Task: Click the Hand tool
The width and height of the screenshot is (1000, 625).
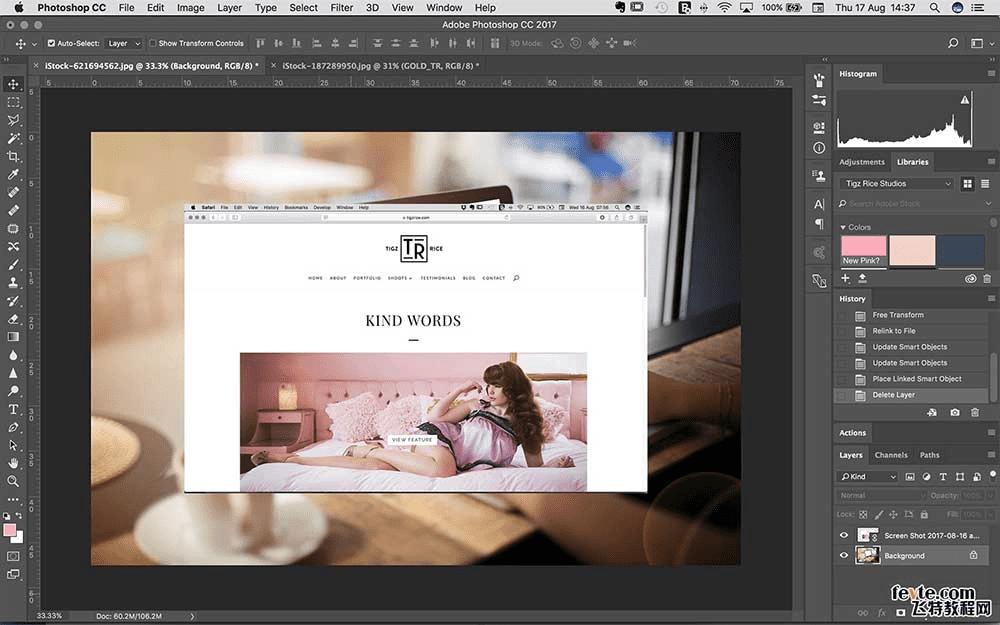Action: coord(14,463)
